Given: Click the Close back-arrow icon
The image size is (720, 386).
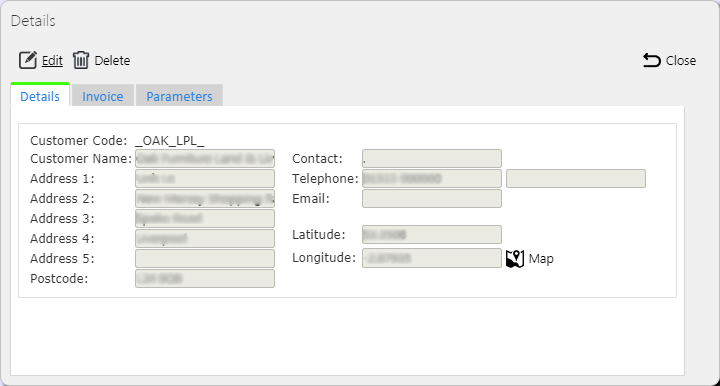Looking at the screenshot, I should pyautogui.click(x=652, y=60).
